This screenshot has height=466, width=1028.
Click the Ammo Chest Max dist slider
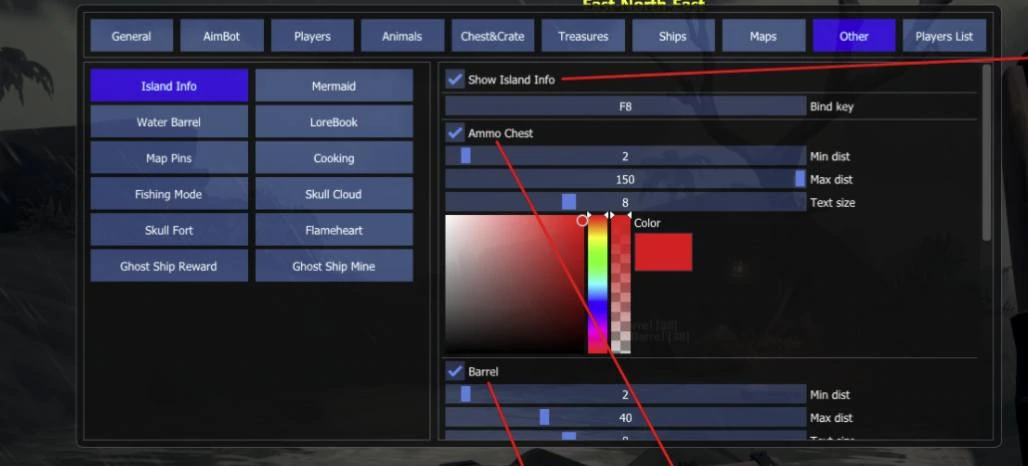(625, 179)
